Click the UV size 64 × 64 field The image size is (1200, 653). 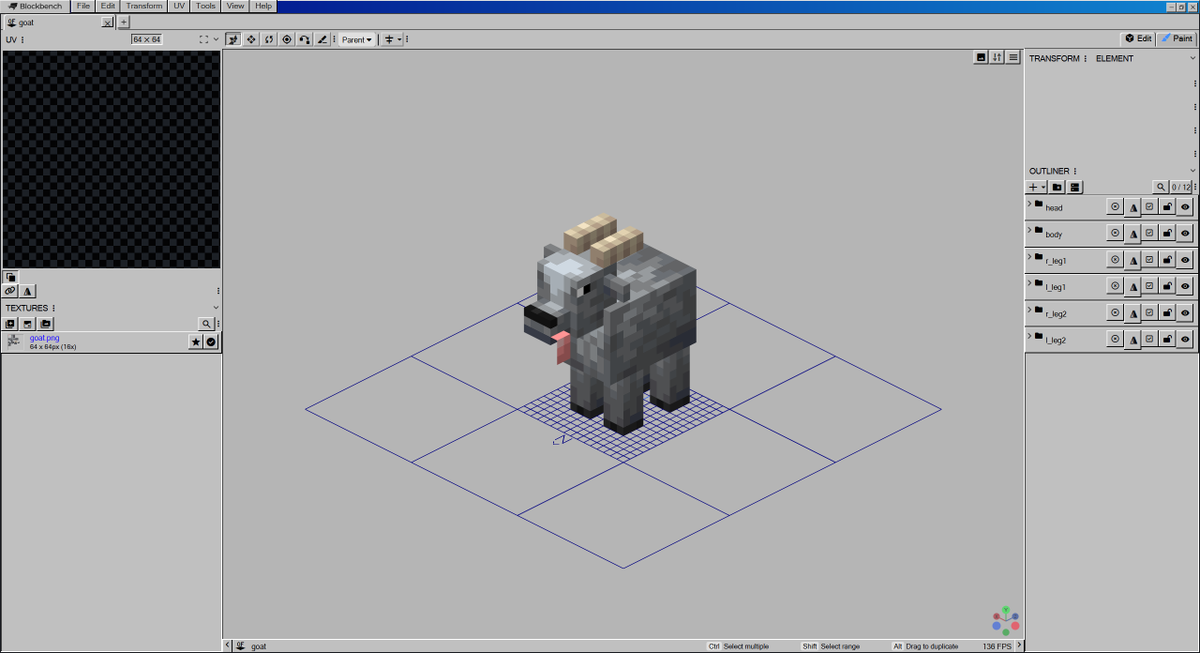(x=147, y=39)
